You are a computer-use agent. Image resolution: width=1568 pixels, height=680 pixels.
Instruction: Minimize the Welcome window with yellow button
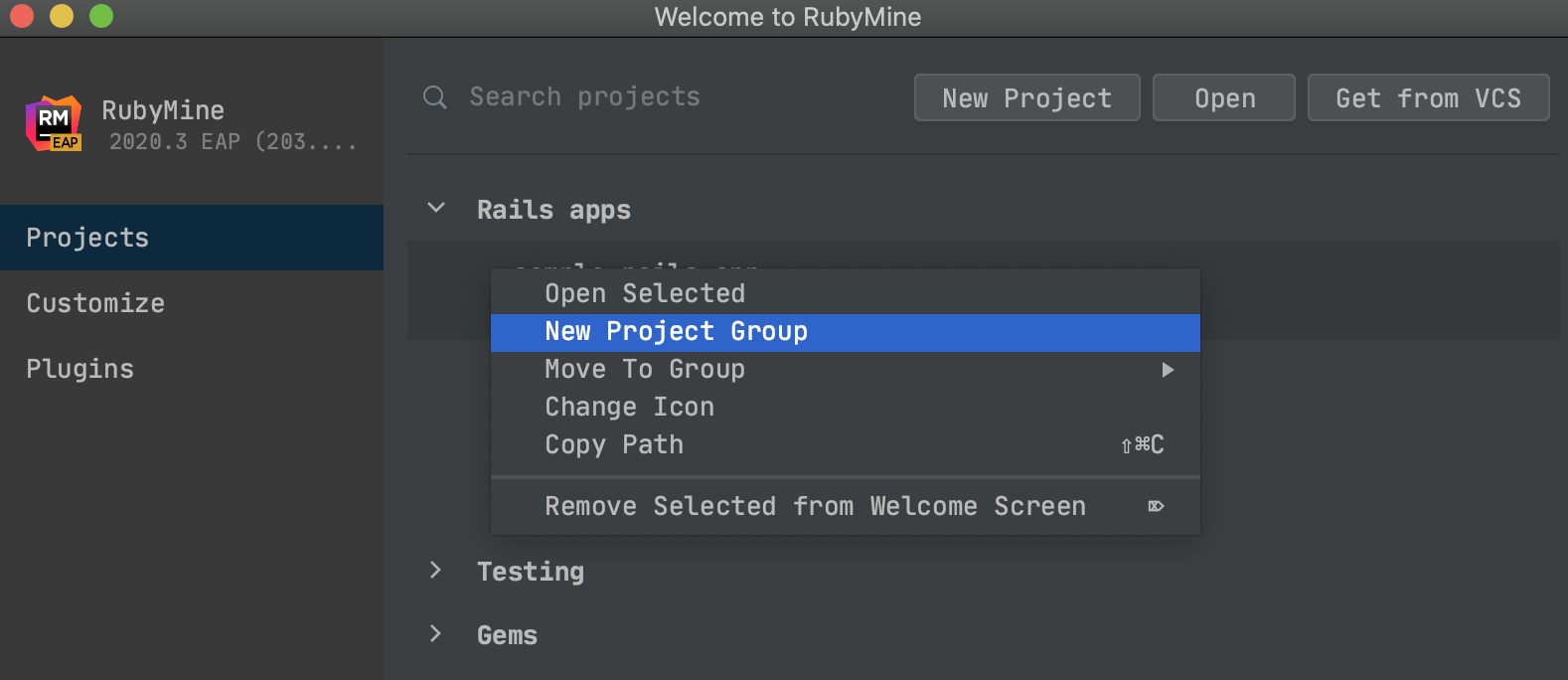(62, 16)
